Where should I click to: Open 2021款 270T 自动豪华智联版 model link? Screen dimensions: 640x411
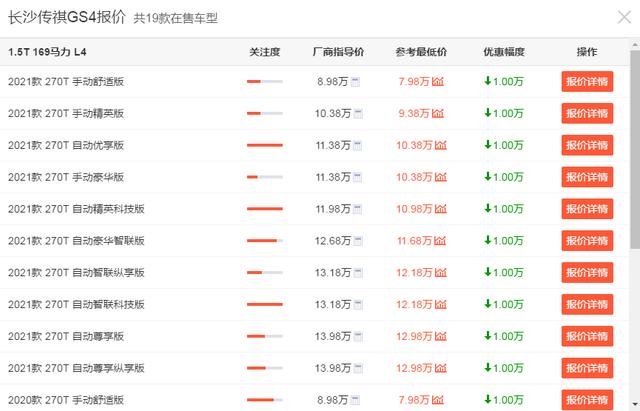pos(76,241)
